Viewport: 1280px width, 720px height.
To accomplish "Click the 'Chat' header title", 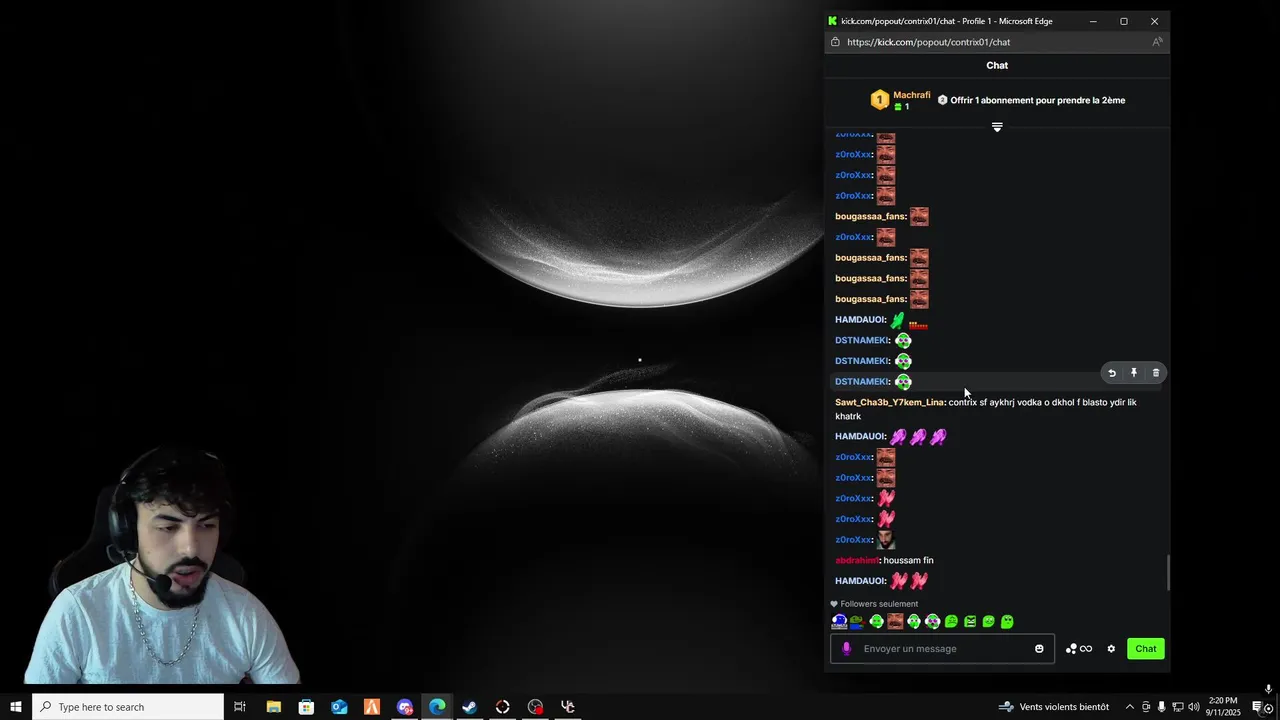I will click(x=997, y=65).
